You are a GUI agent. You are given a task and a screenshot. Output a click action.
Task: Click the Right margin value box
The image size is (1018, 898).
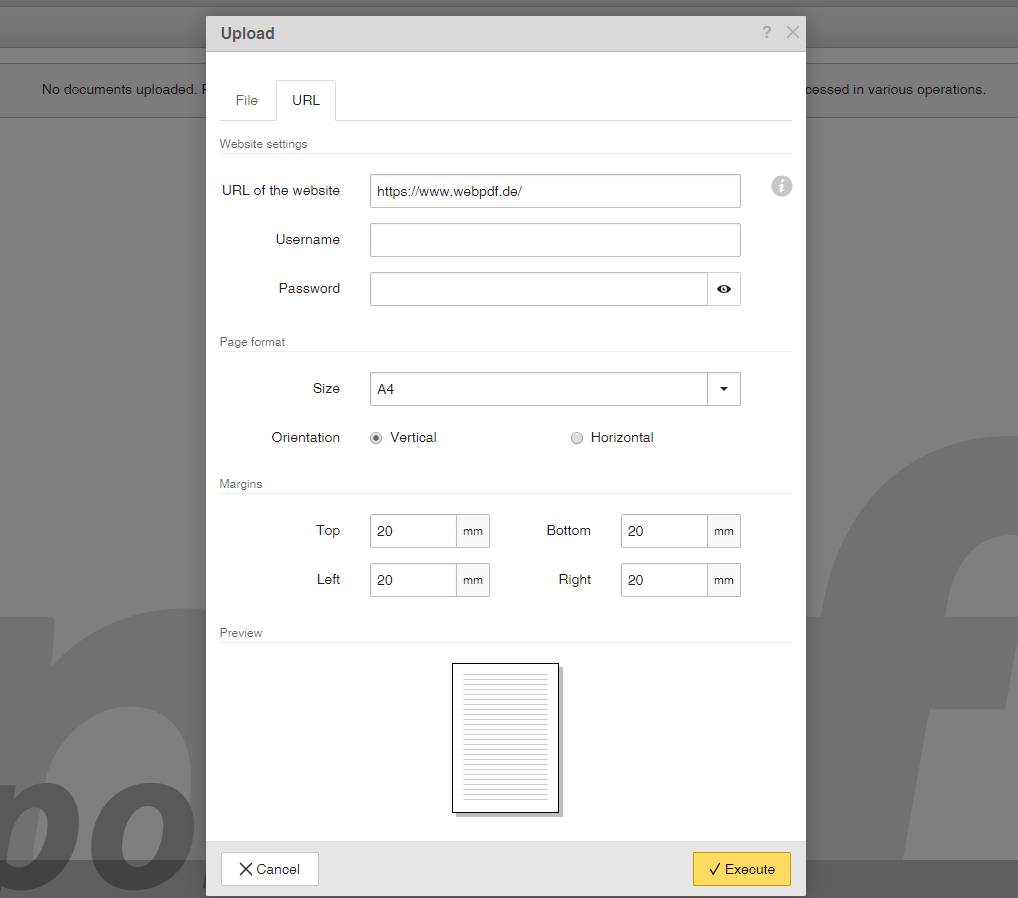[663, 580]
